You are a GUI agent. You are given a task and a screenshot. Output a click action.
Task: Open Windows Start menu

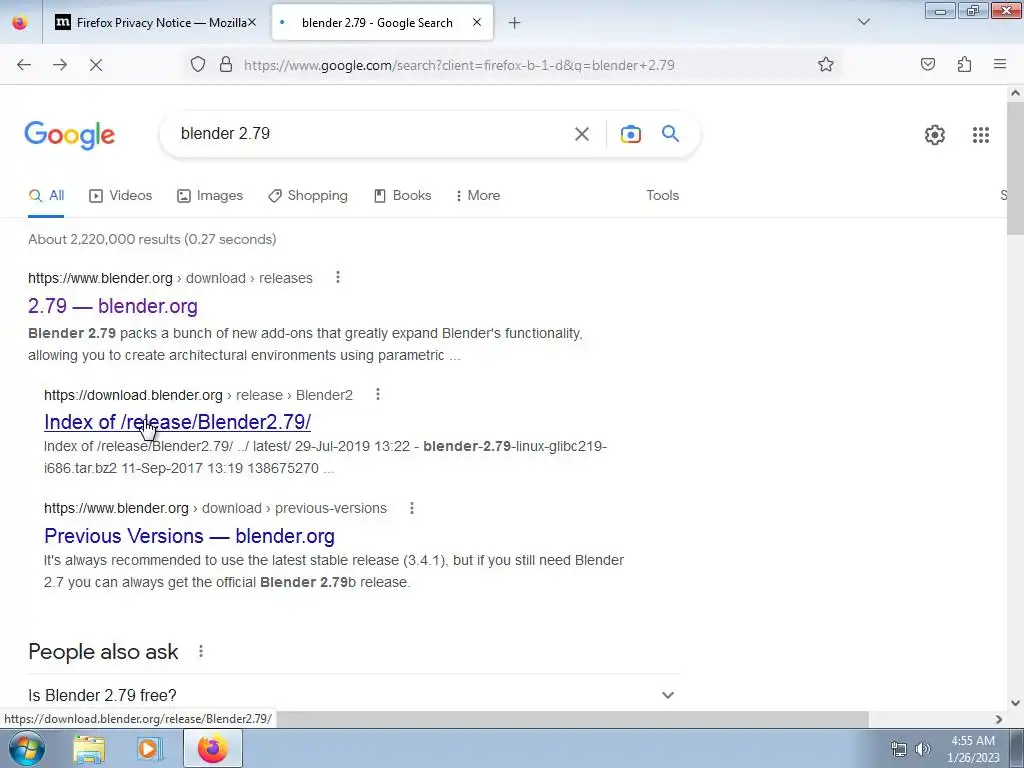(26, 748)
